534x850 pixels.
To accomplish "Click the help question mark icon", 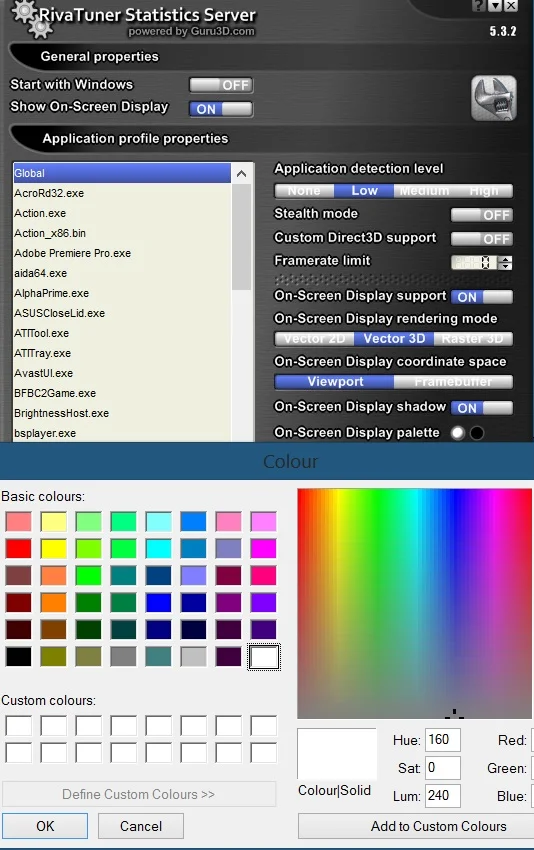I will 479,6.
